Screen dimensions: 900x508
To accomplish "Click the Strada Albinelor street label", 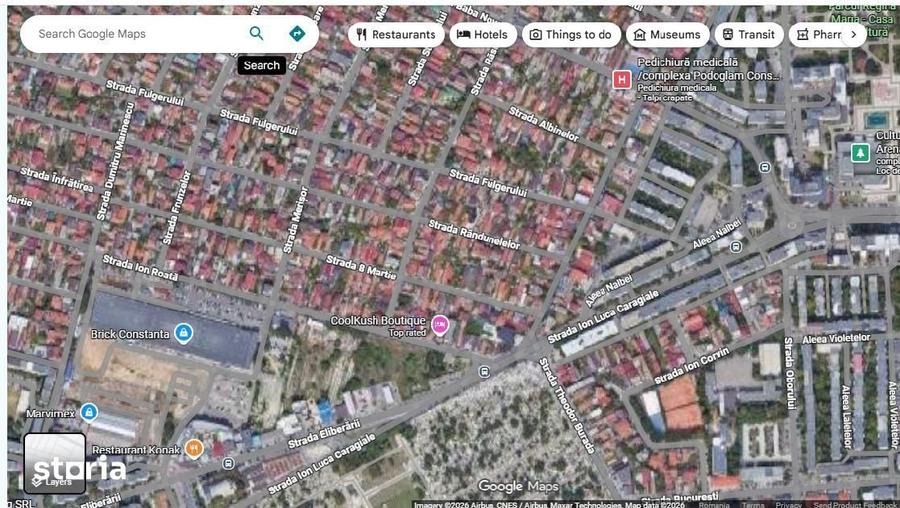I will (544, 125).
